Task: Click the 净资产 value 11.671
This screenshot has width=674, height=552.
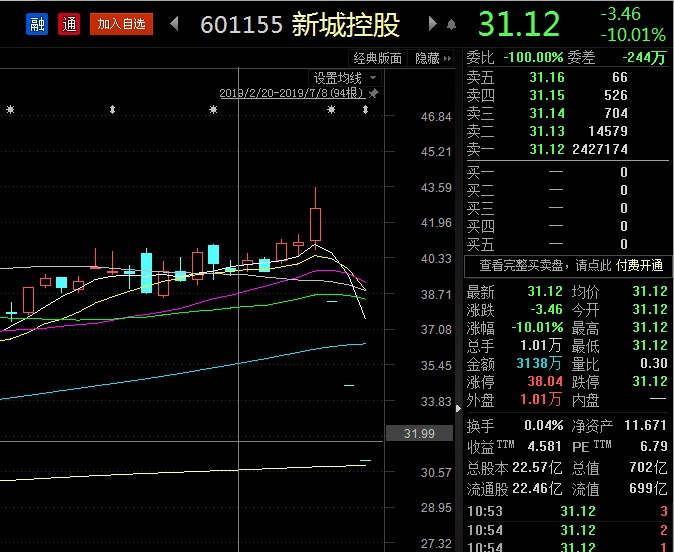Action: [645, 425]
